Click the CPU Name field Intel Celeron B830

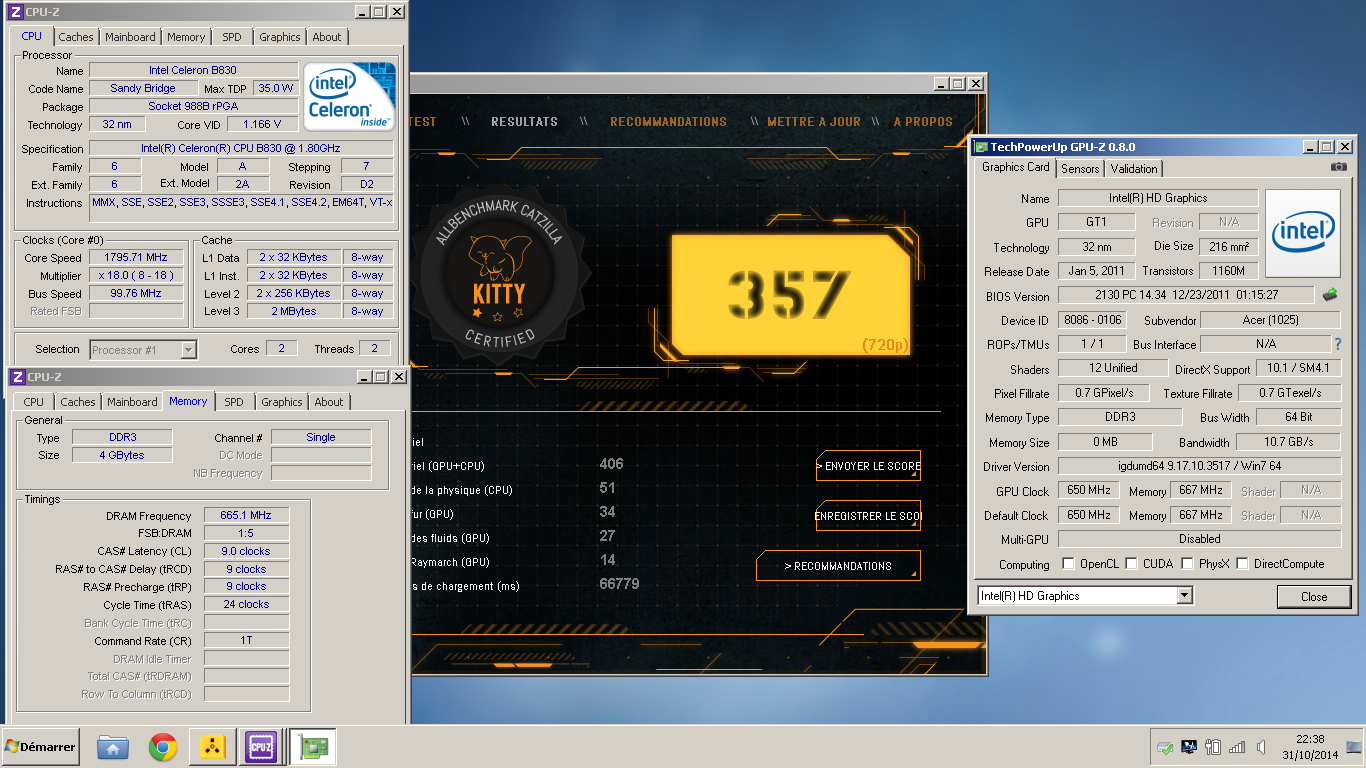(194, 71)
